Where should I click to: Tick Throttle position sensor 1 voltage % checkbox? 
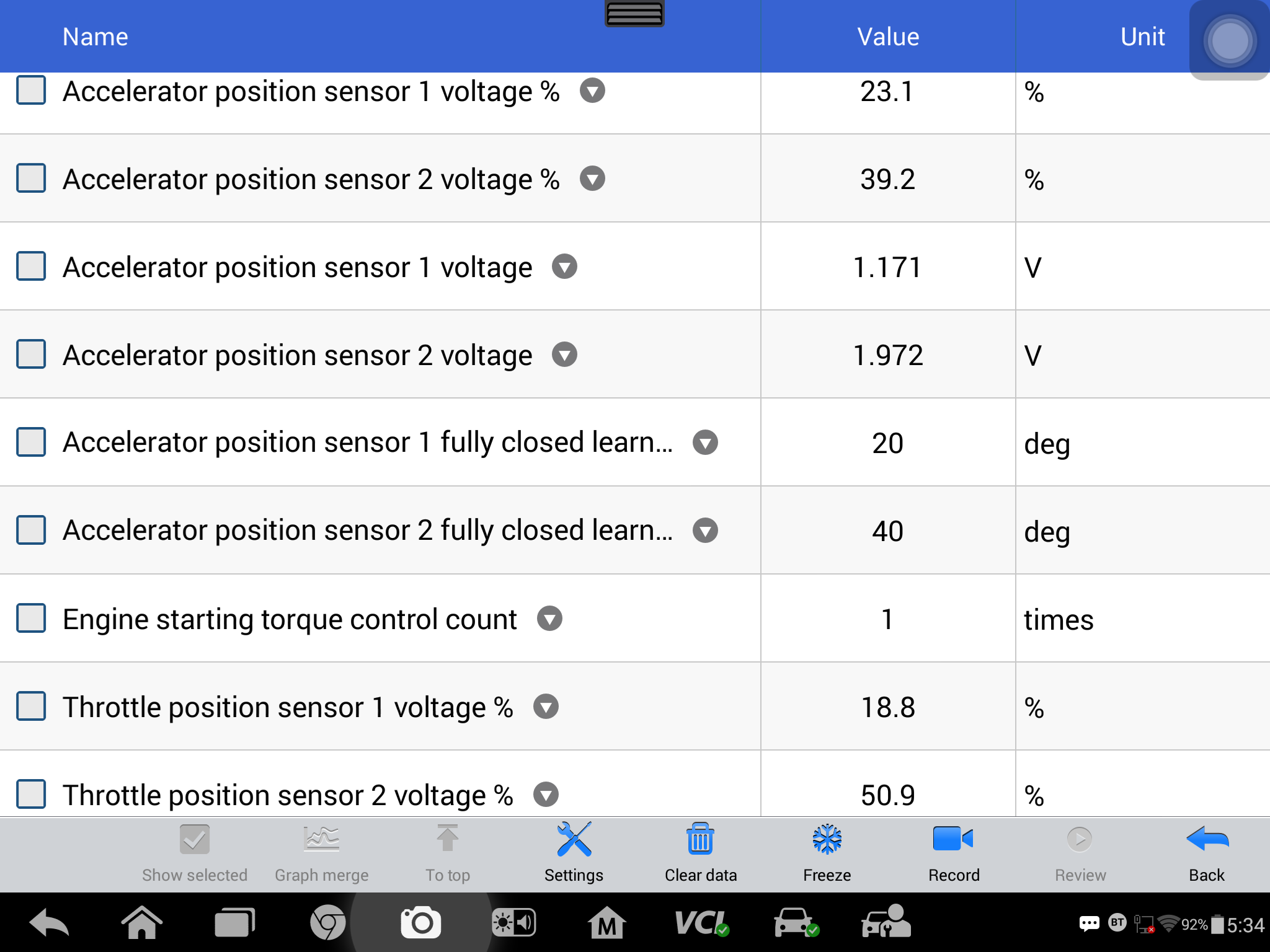(31, 706)
